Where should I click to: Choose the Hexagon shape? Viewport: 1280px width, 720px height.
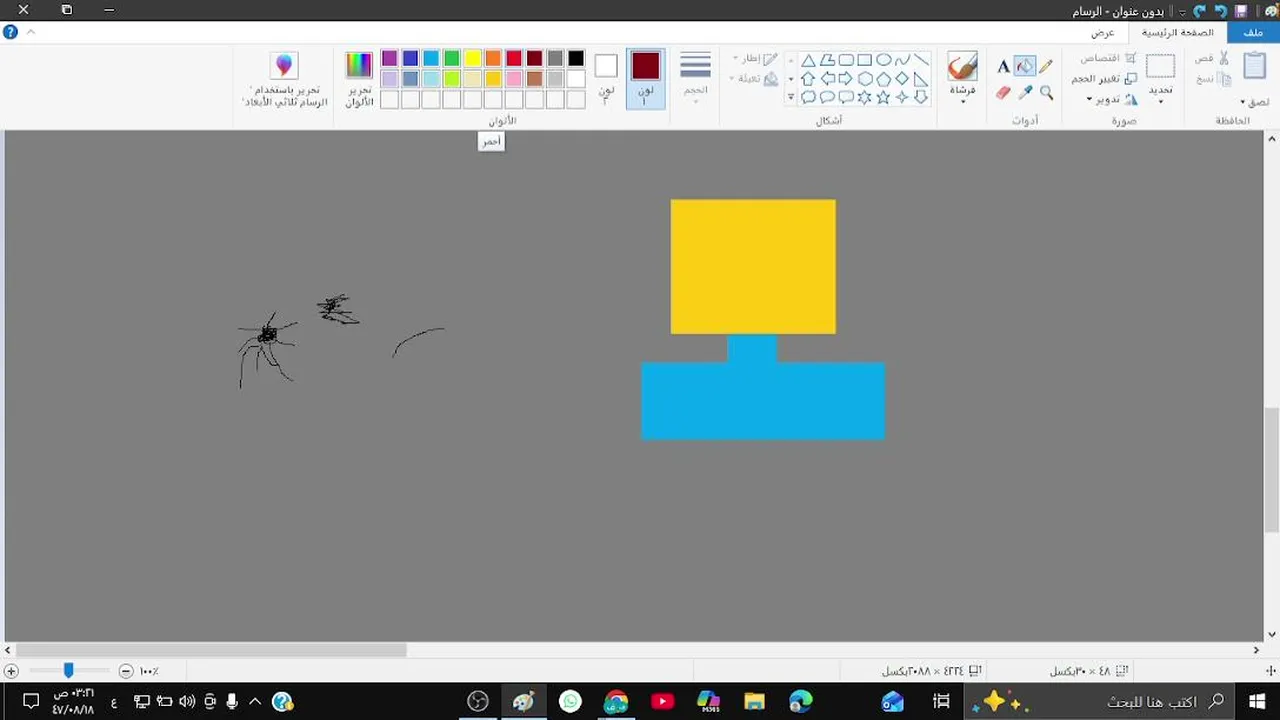coord(865,79)
